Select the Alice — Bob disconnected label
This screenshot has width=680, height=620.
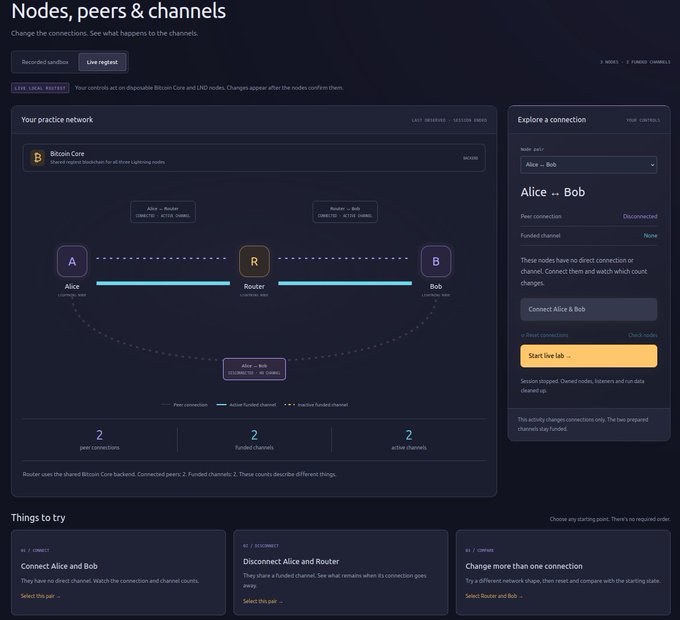click(x=254, y=369)
